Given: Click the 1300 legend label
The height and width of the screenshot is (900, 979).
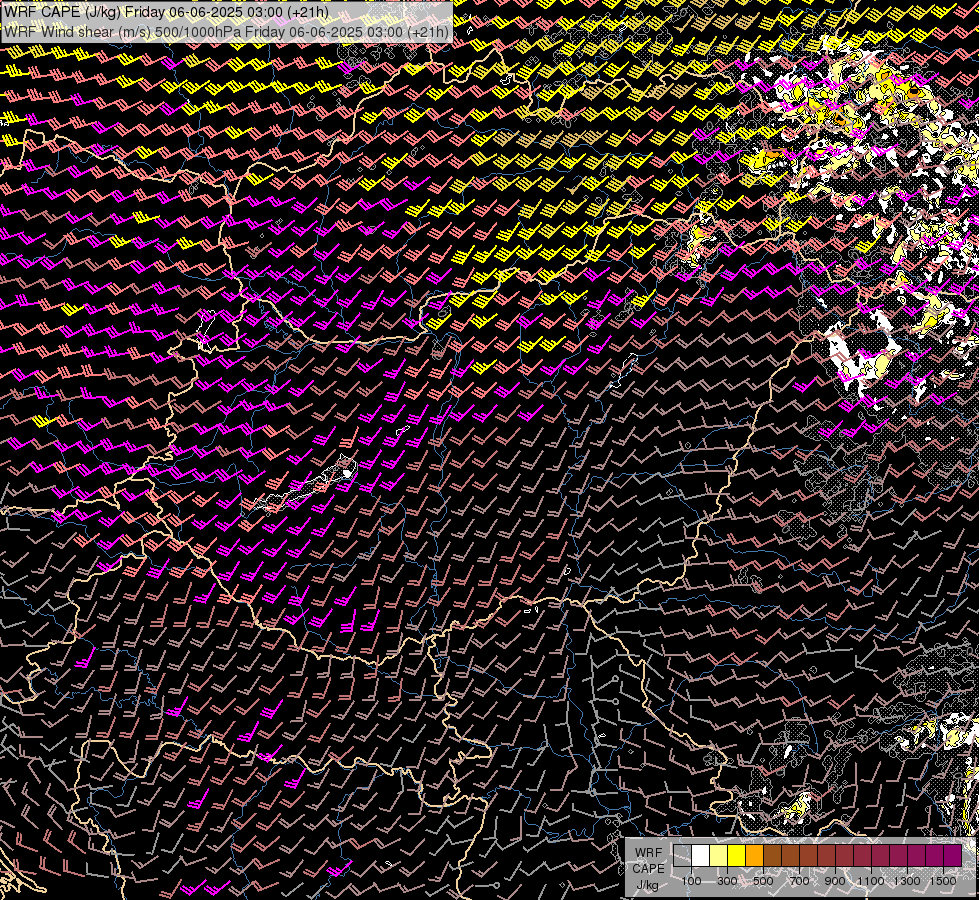Looking at the screenshot, I should (x=907, y=881).
